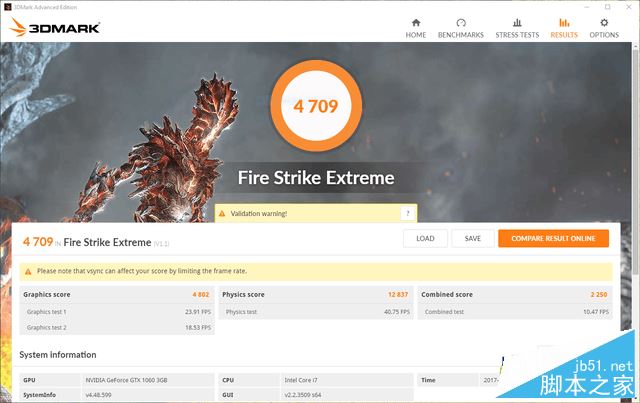Click the 3DMark title bar app icon
Viewport: 640px width, 403px height.
click(x=7, y=7)
